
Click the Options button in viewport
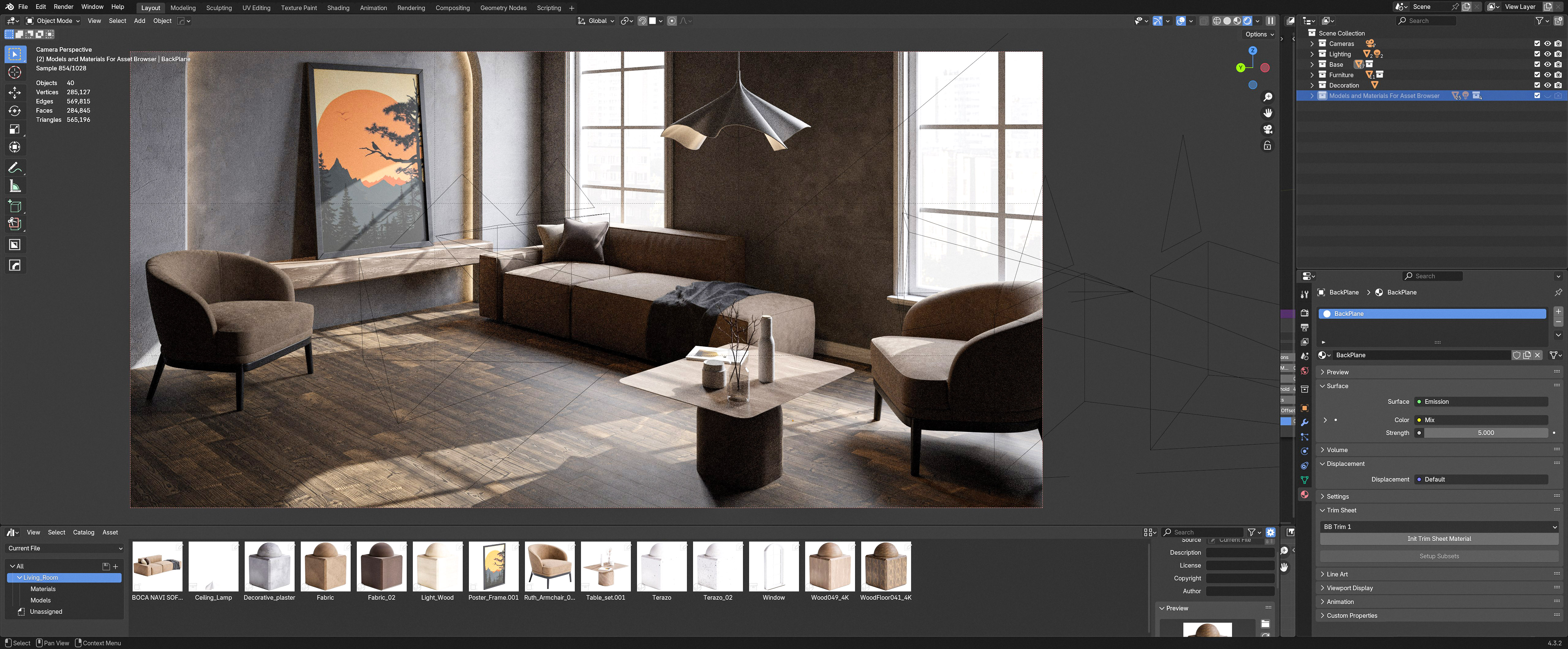pos(1259,35)
